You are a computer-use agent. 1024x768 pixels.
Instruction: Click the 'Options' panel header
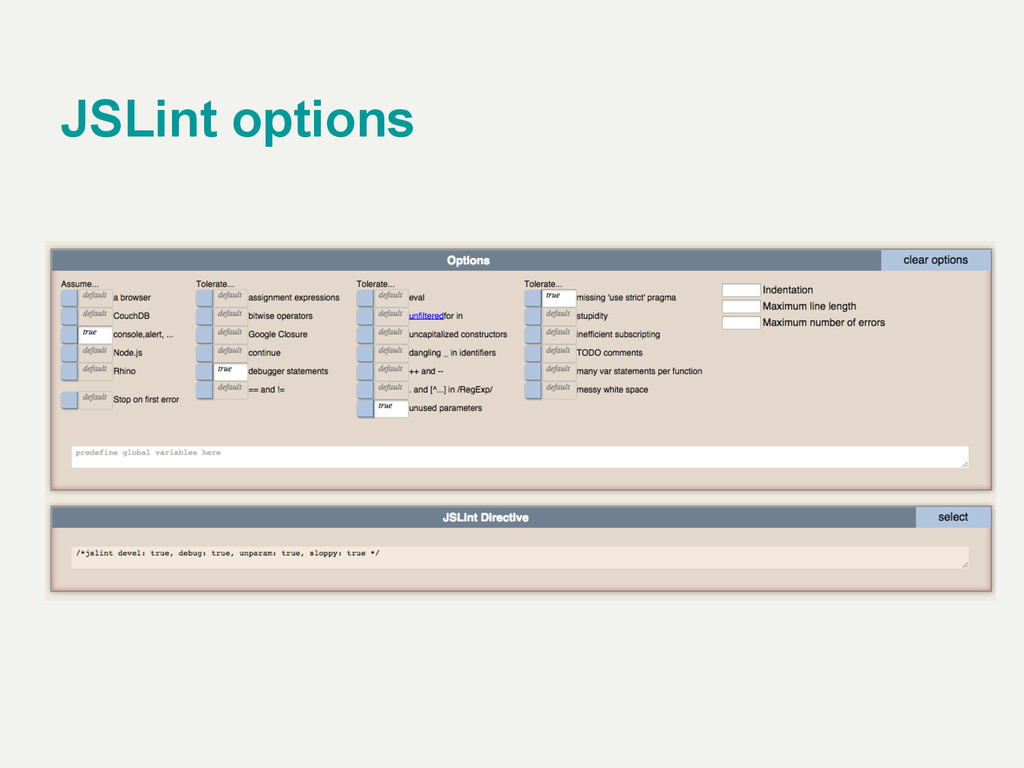coord(467,260)
